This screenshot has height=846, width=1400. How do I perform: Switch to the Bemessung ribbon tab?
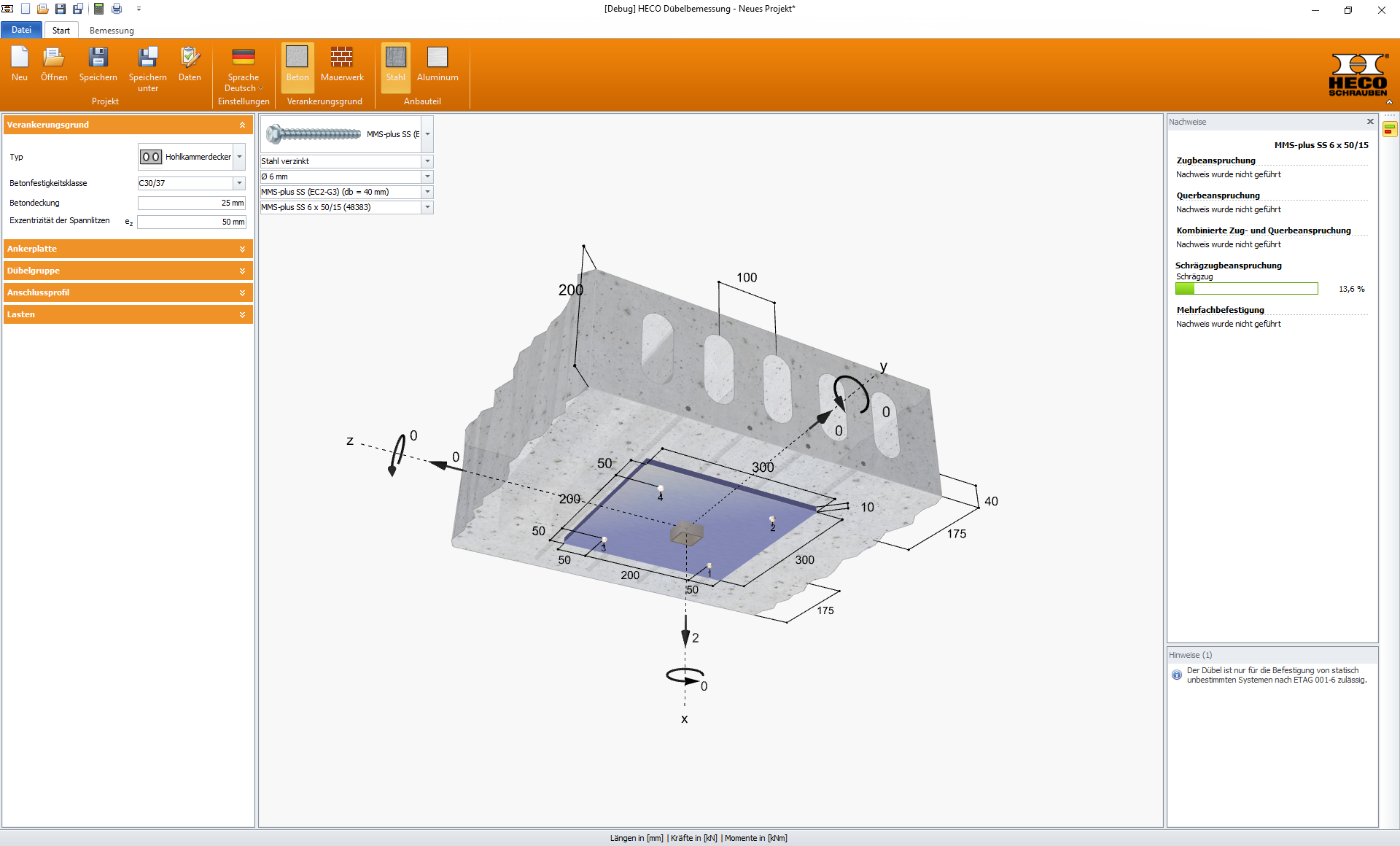(x=112, y=30)
